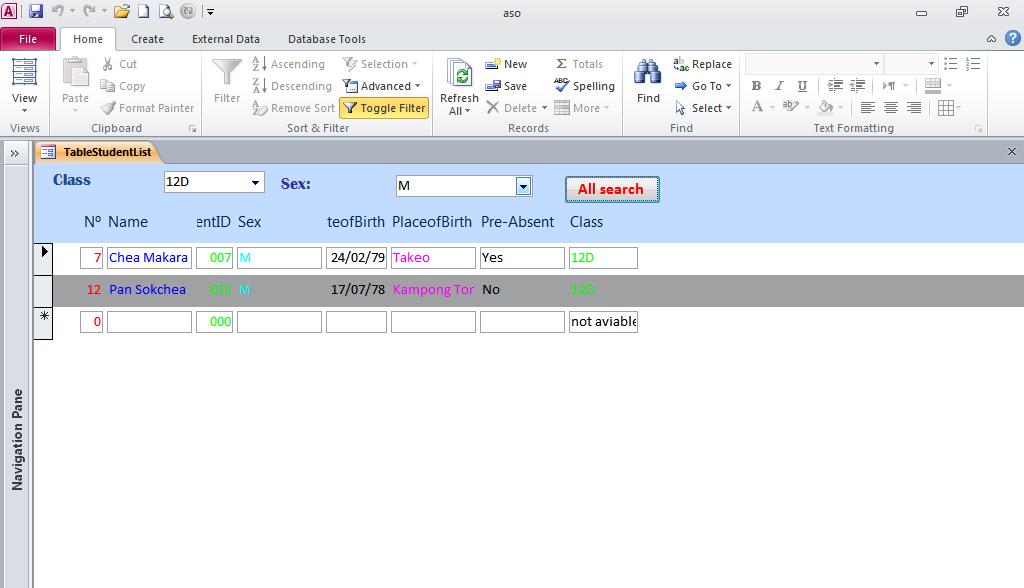Switch to the Database Tools tab
The height and width of the screenshot is (588, 1024).
327,39
